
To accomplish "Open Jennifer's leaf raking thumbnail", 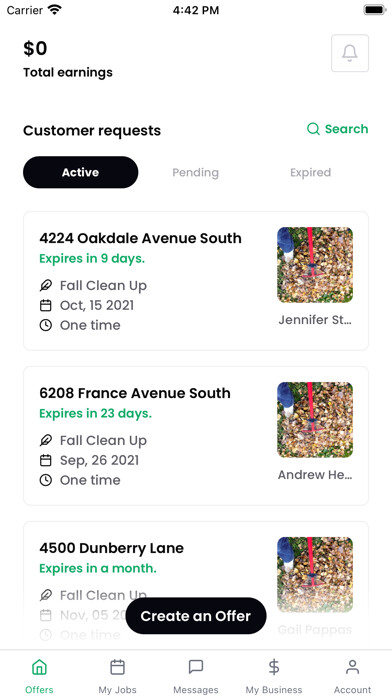I will (315, 265).
